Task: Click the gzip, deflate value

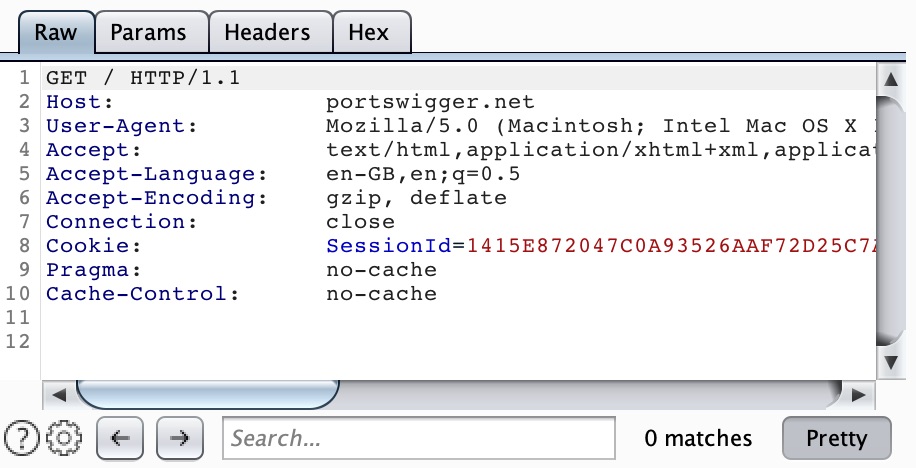Action: (x=416, y=198)
